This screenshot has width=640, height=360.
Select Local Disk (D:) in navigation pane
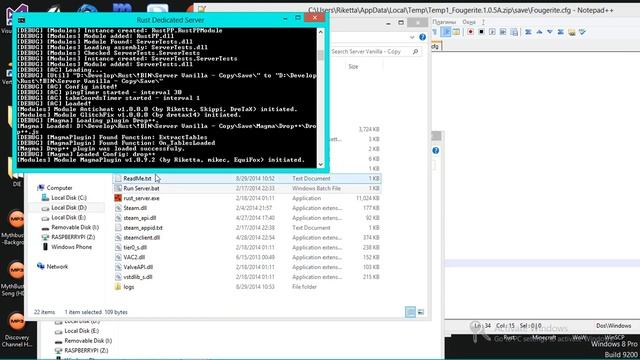coord(69,207)
